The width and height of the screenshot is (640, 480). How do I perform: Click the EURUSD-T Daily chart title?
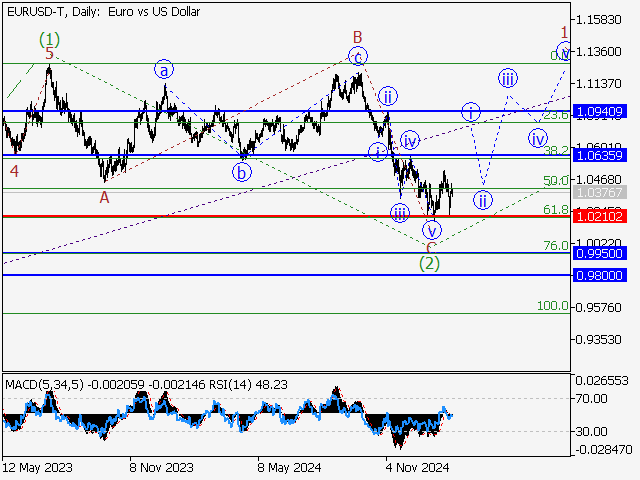(102, 12)
